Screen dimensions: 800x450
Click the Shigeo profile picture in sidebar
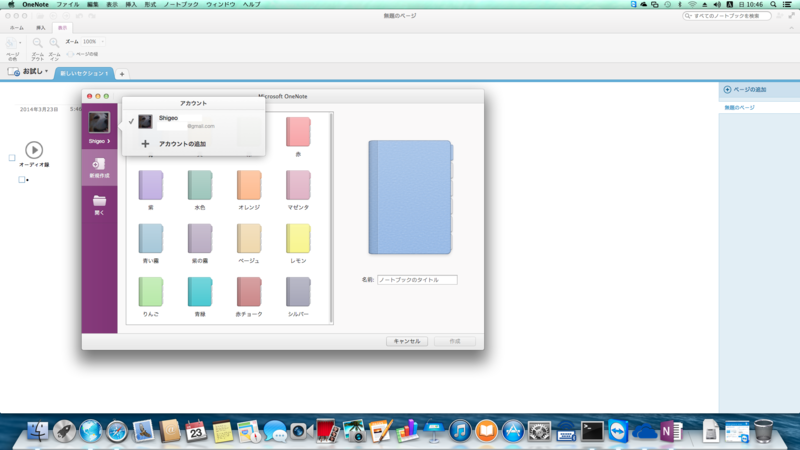[x=99, y=123]
